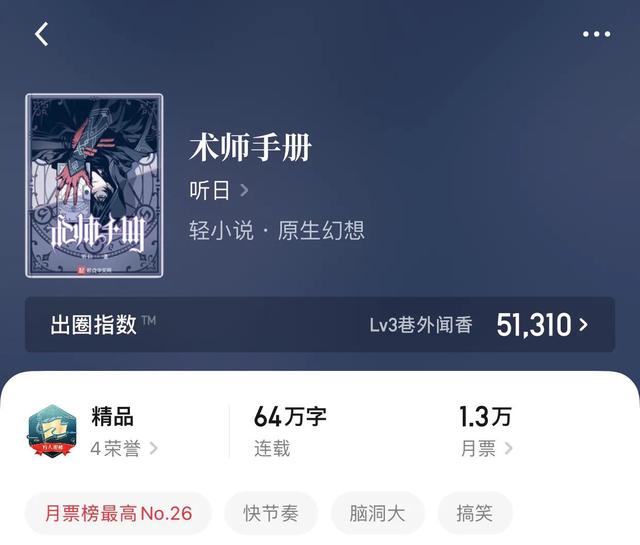Tap the 精品 honor badge icon
This screenshot has width=640, height=545.
[52, 431]
